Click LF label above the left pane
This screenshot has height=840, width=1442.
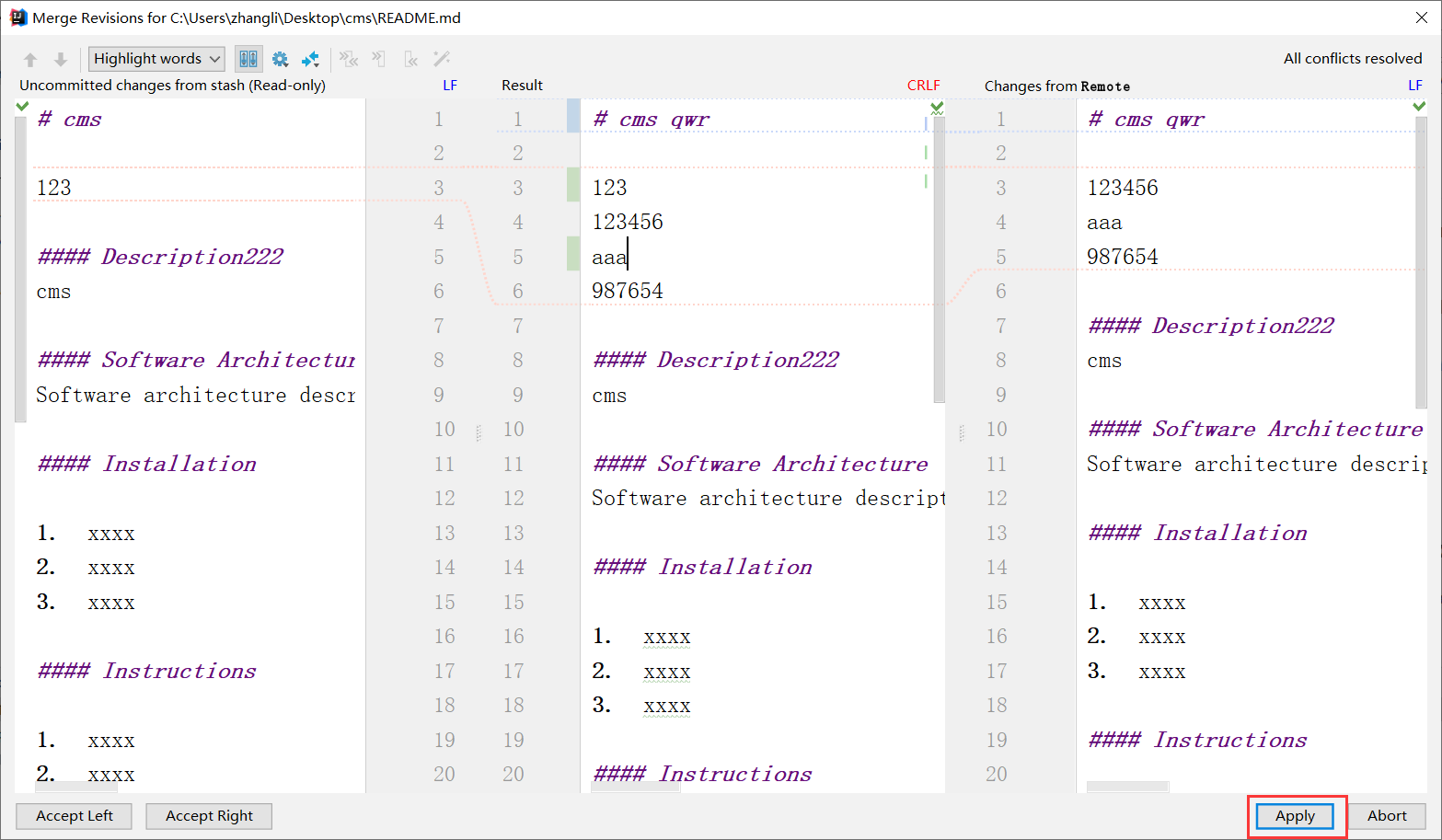(450, 85)
